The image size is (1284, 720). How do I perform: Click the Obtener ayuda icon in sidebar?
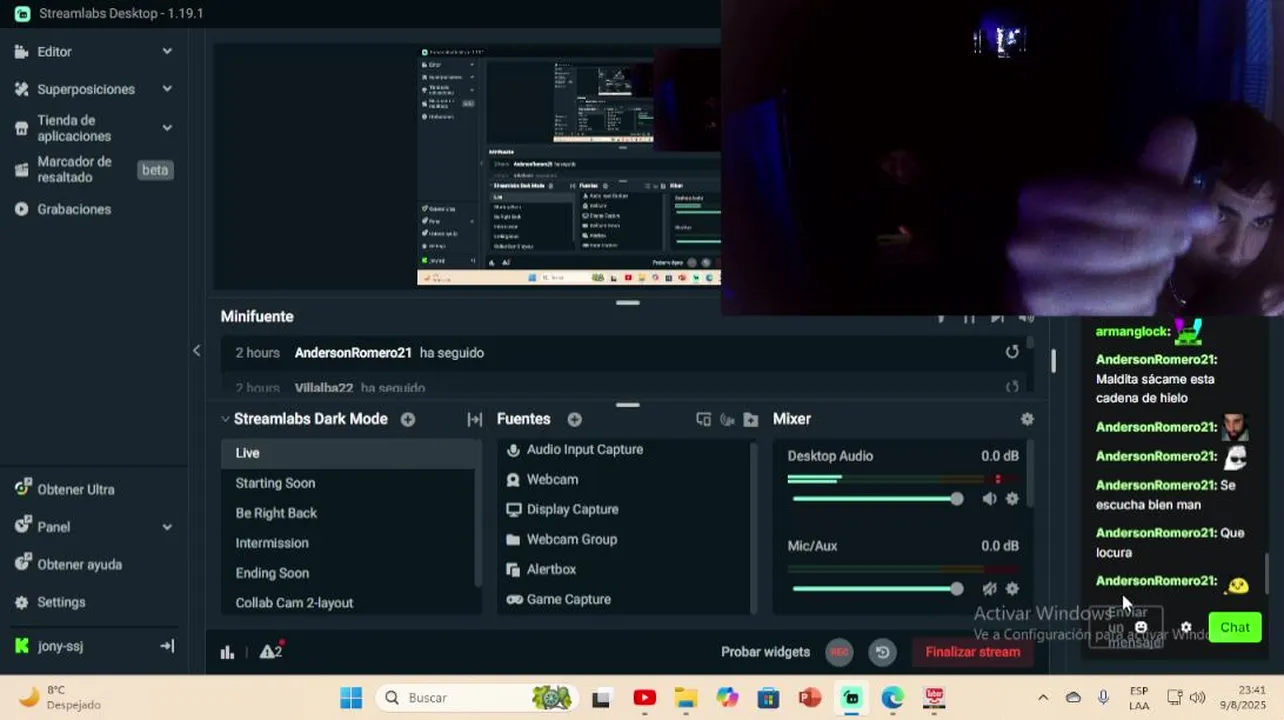click(x=22, y=564)
